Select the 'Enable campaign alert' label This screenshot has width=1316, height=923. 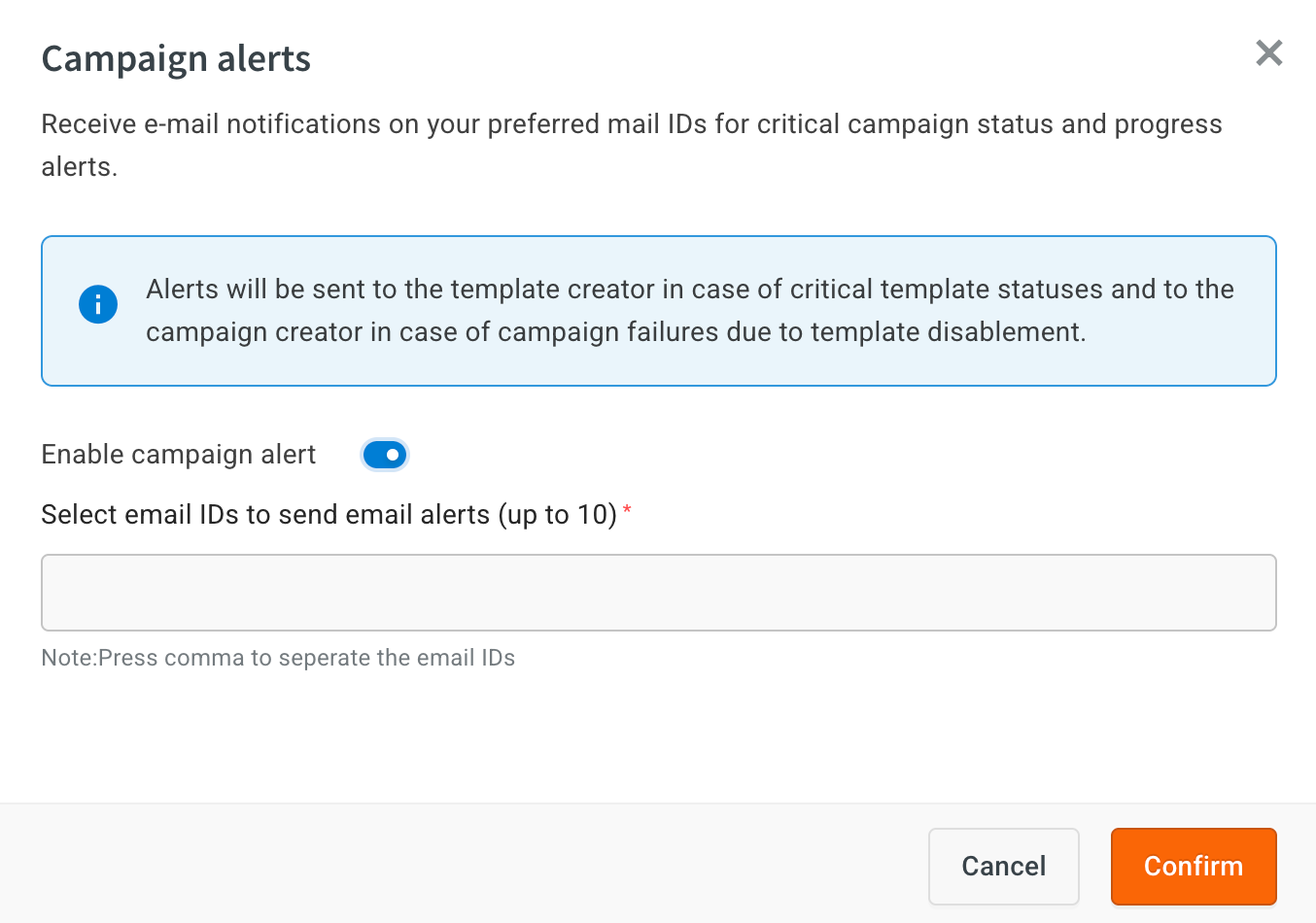click(x=179, y=455)
